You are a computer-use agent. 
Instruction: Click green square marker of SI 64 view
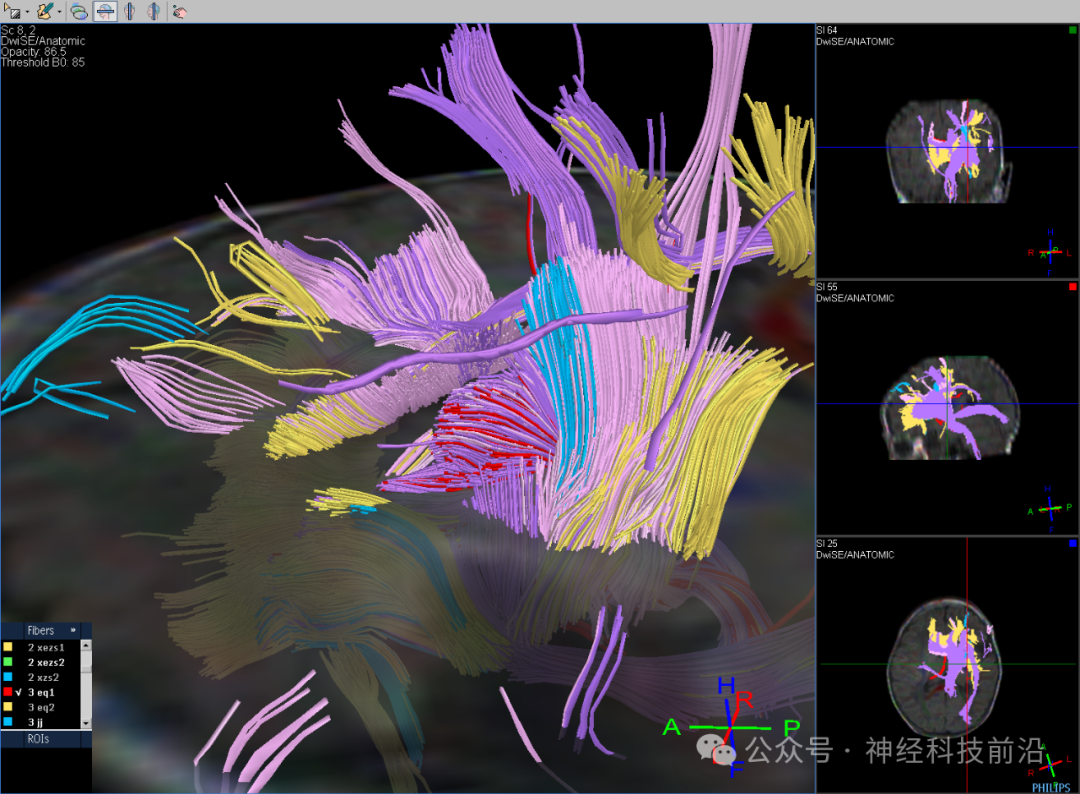(1072, 30)
